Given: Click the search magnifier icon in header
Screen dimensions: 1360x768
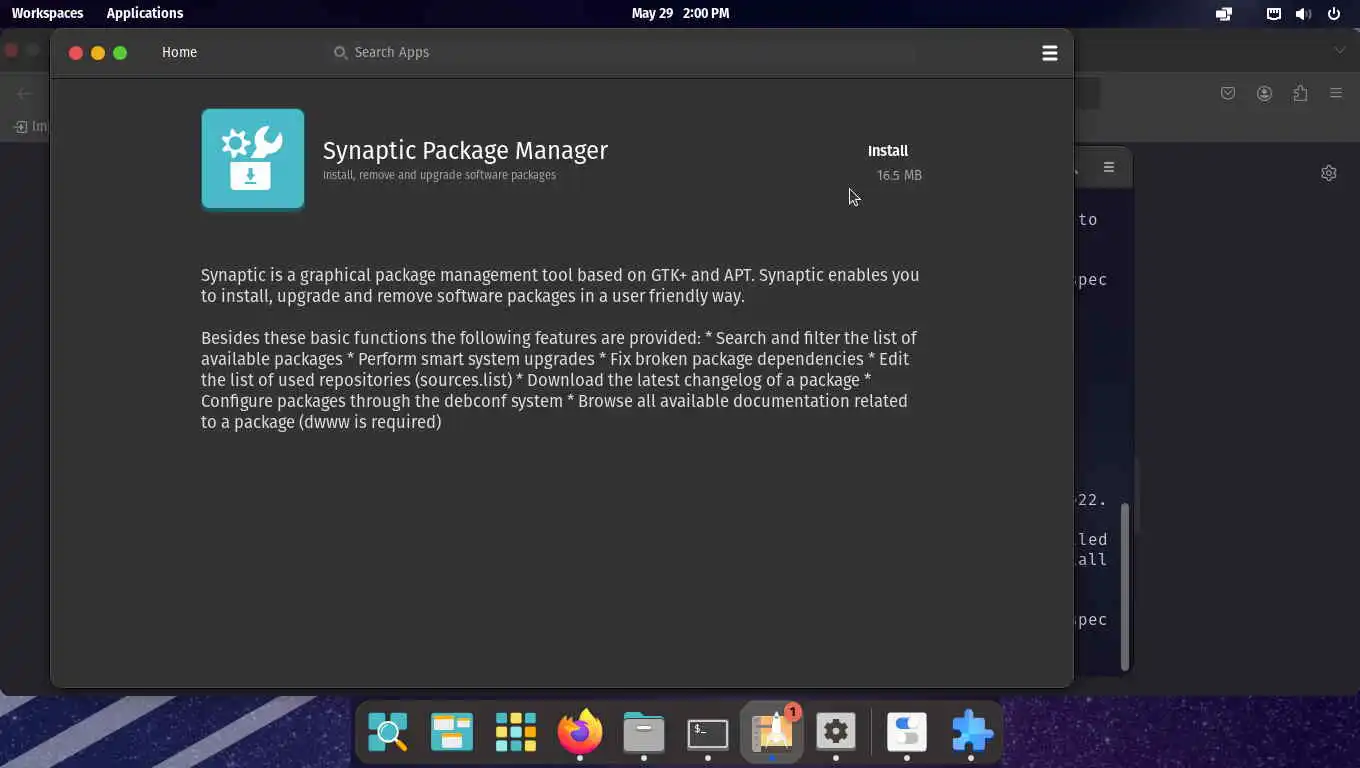Looking at the screenshot, I should tap(340, 52).
